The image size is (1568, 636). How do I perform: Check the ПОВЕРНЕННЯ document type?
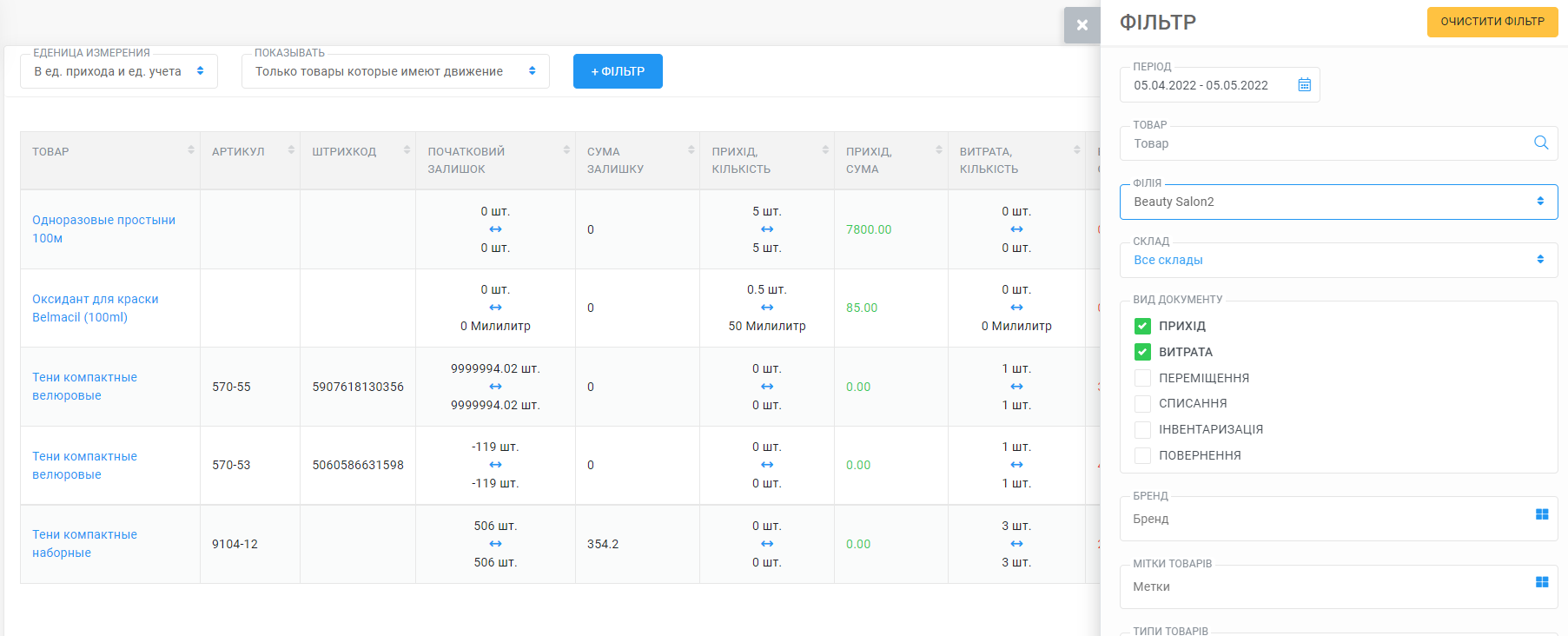coord(1142,455)
